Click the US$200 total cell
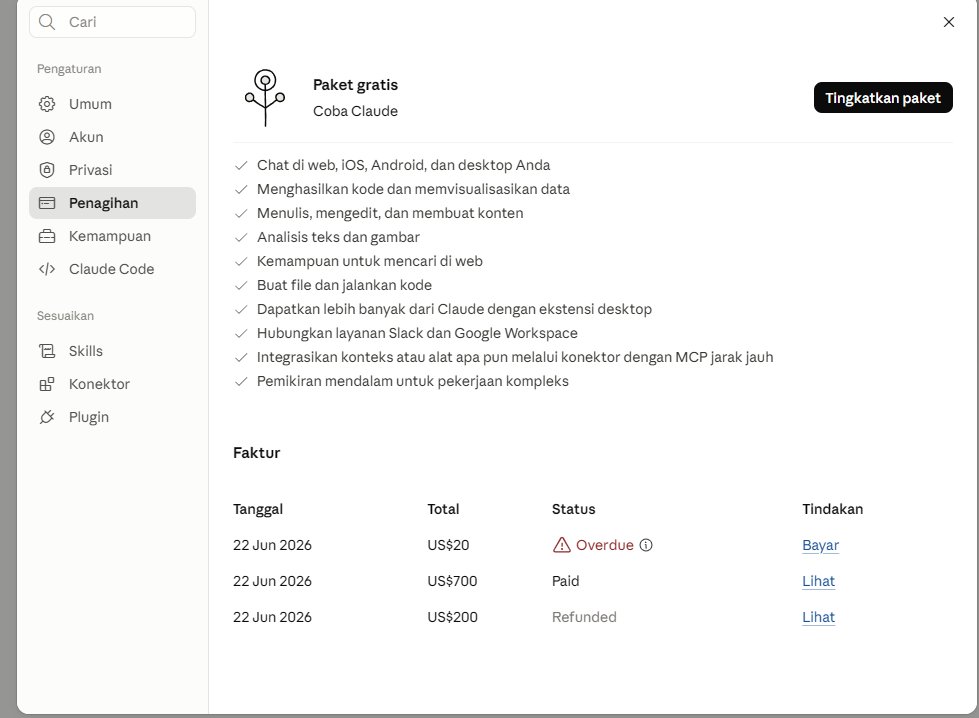 452,617
